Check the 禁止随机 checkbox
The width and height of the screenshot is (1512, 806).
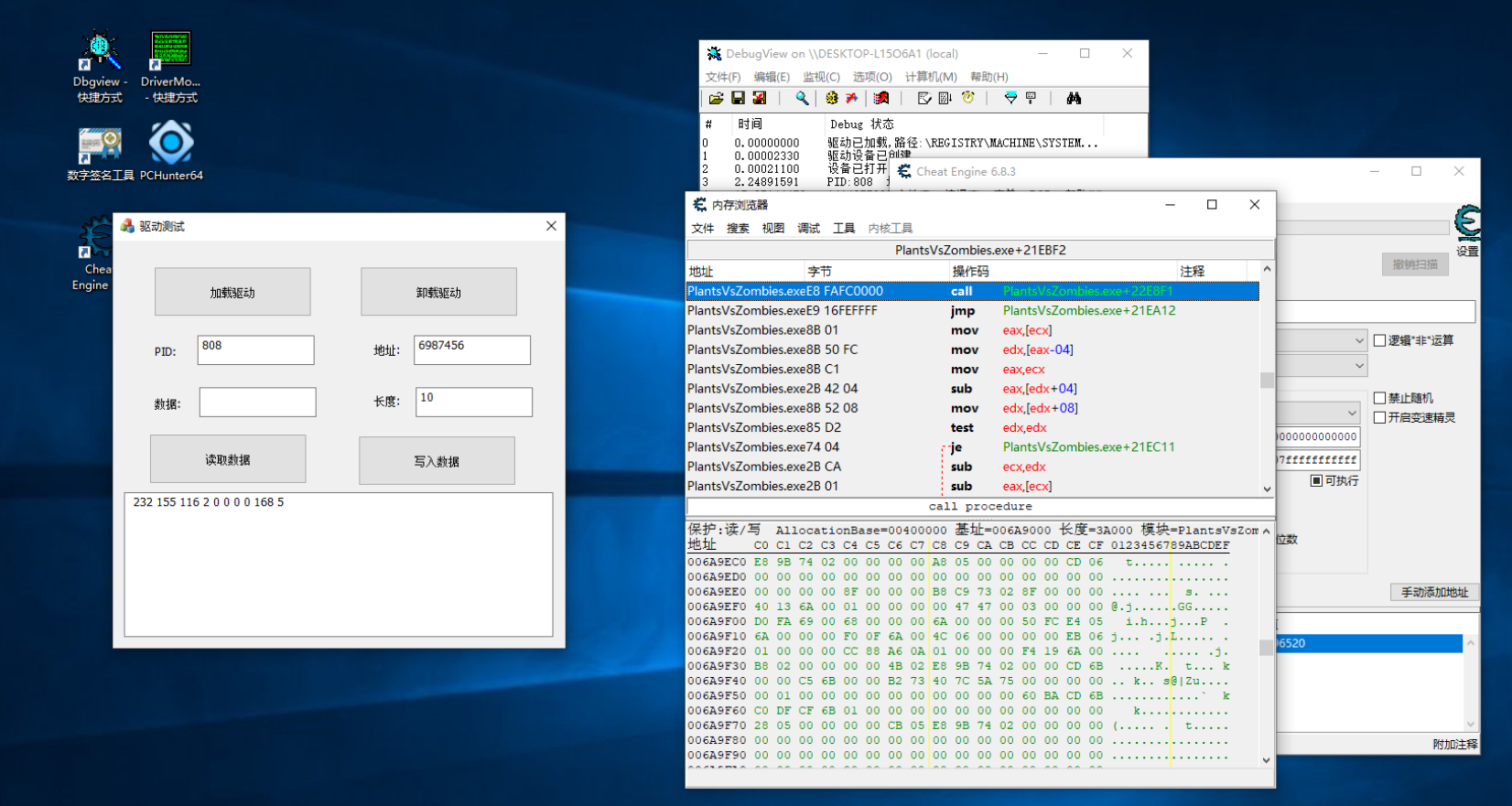[x=1379, y=398]
